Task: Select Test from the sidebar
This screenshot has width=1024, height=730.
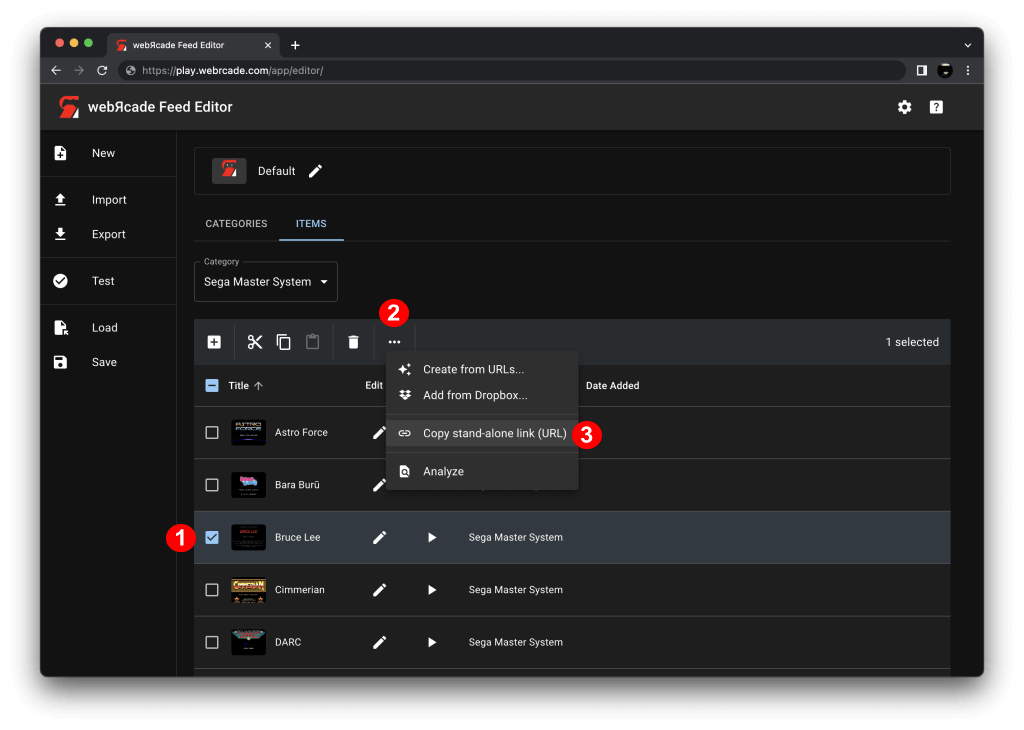Action: pyautogui.click(x=103, y=281)
